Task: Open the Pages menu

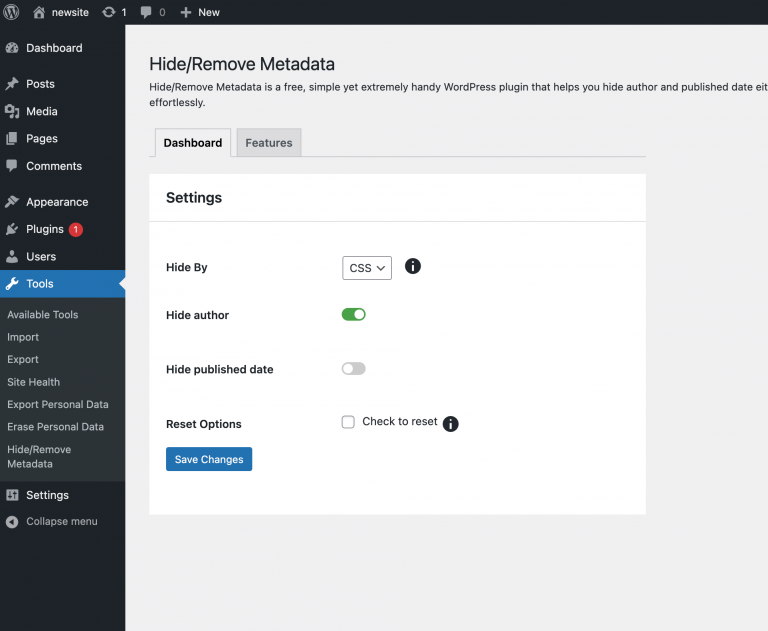Action: click(x=63, y=139)
